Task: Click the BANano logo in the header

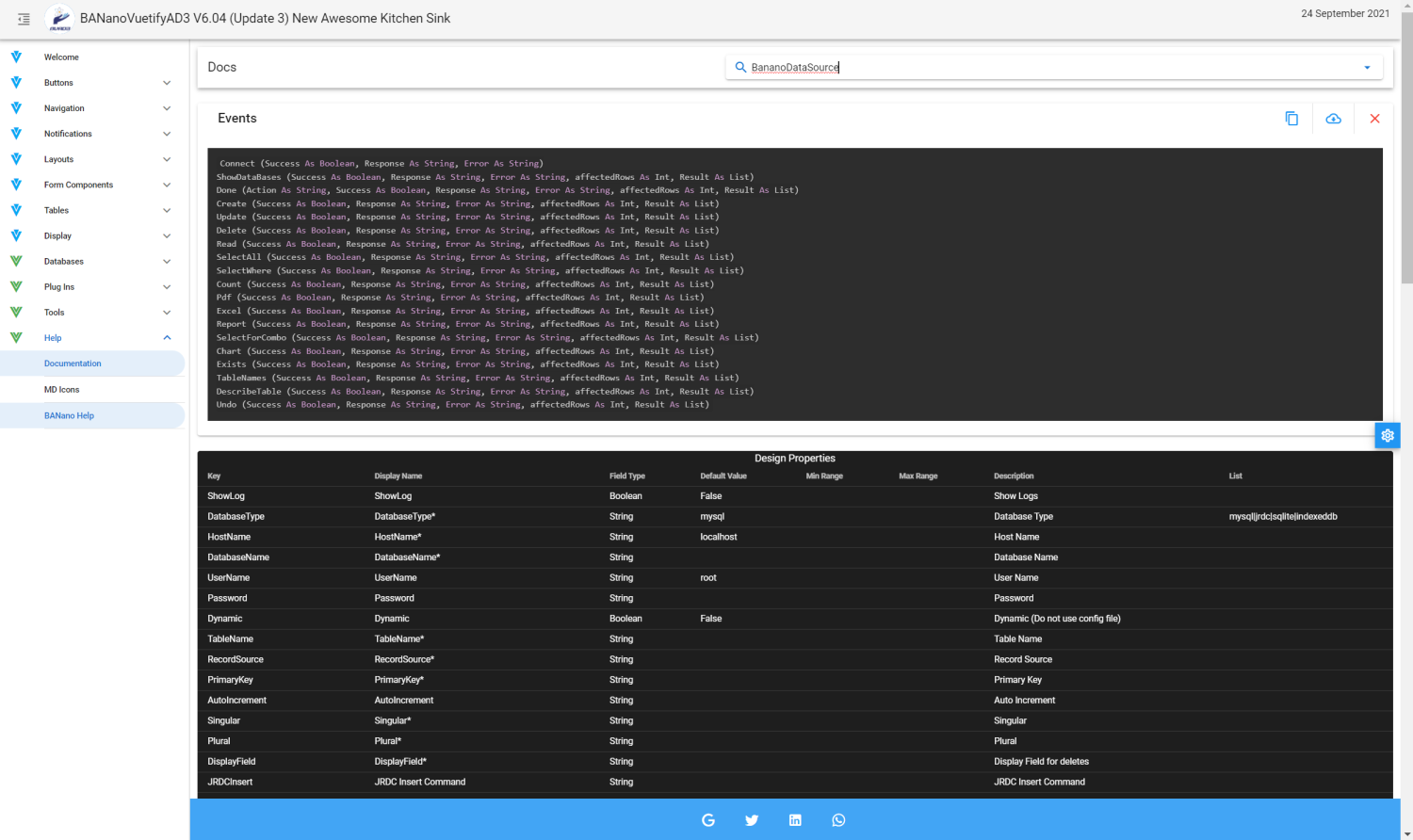Action: 58,18
